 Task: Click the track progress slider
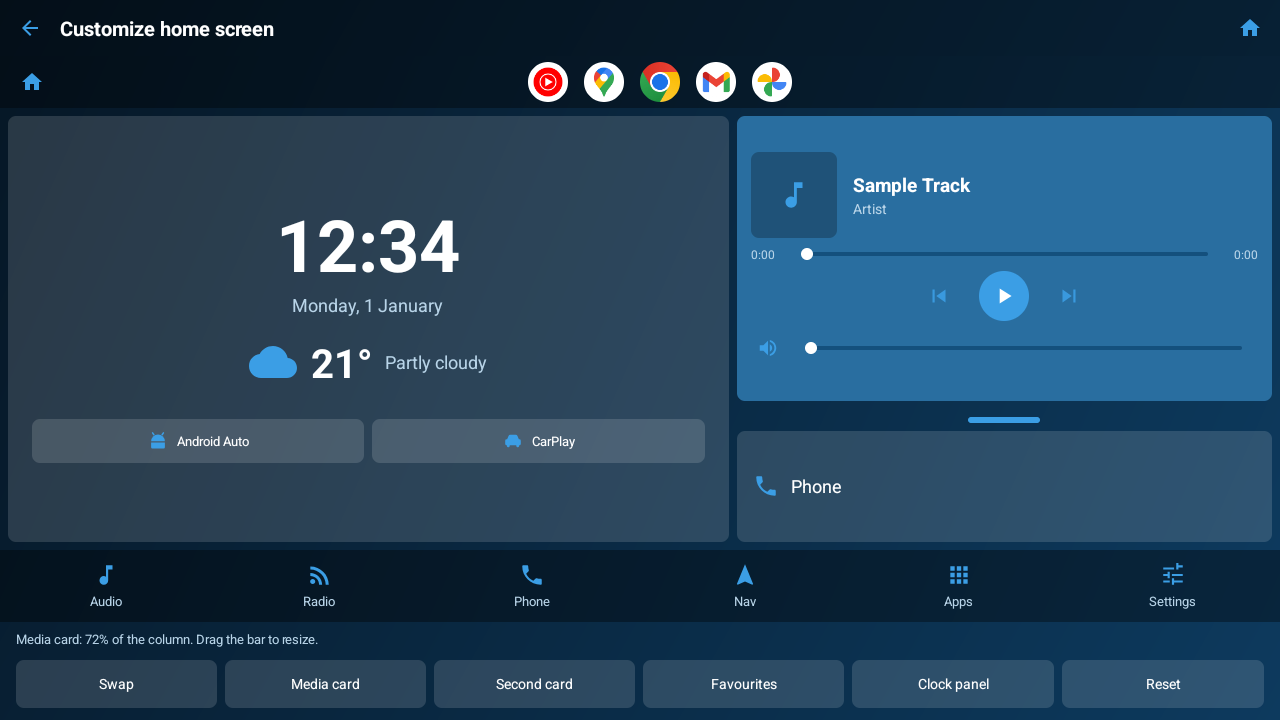[1004, 254]
